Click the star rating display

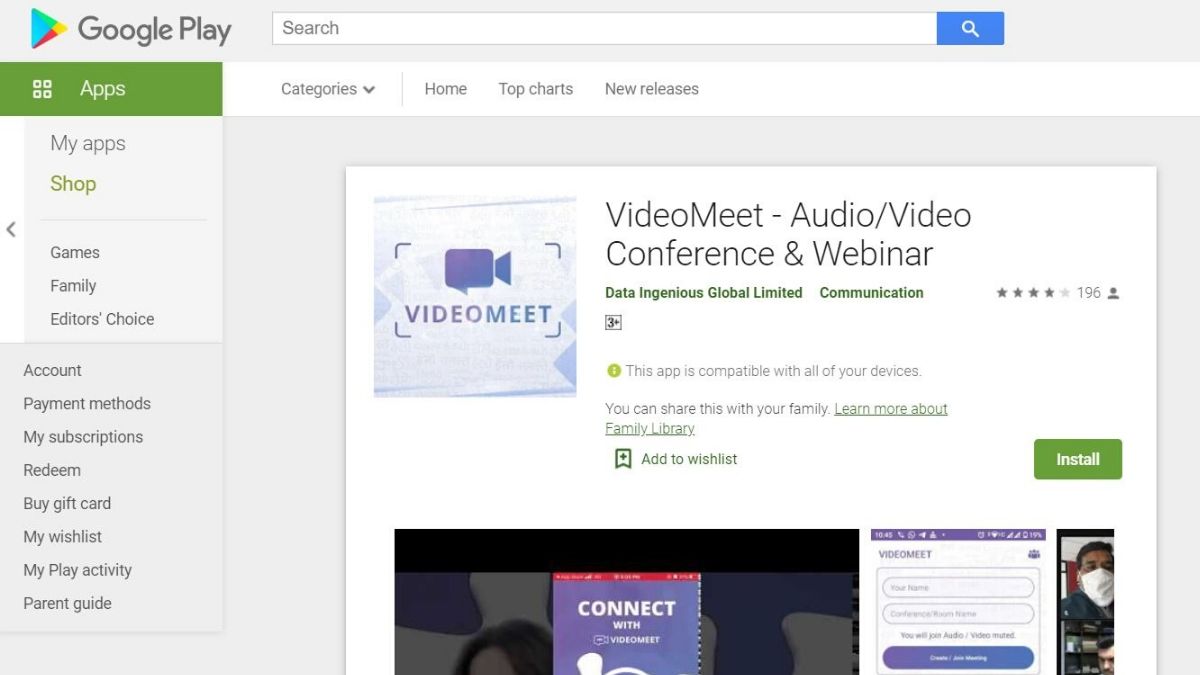[x=1033, y=293]
